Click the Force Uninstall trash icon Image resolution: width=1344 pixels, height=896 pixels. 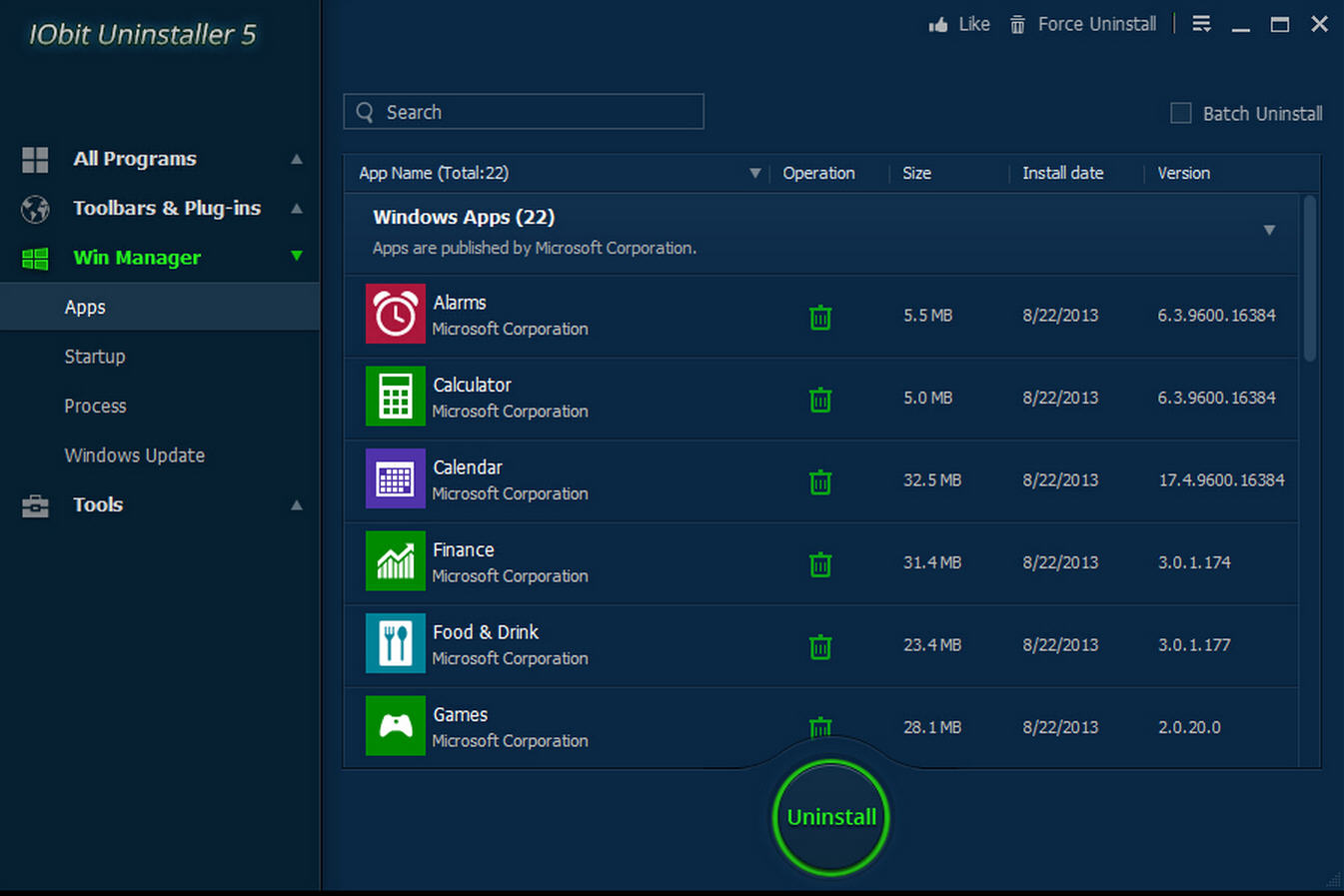(x=1017, y=24)
